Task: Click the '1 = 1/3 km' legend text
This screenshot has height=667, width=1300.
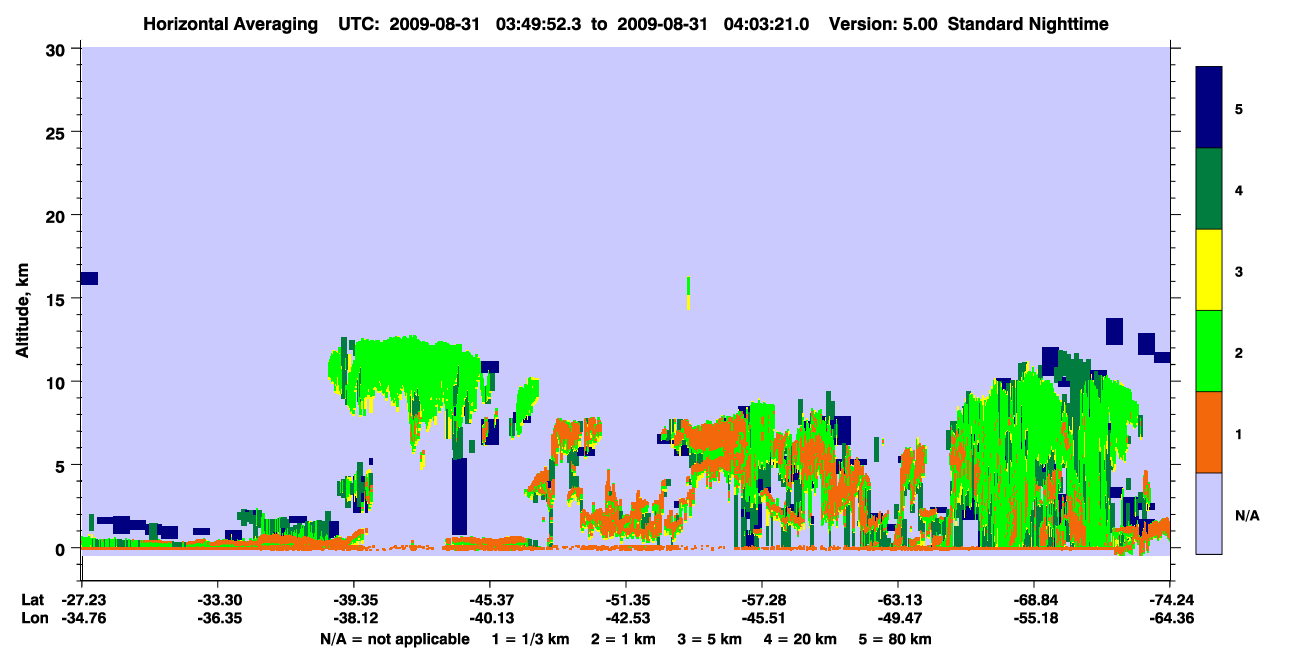Action: click(530, 639)
